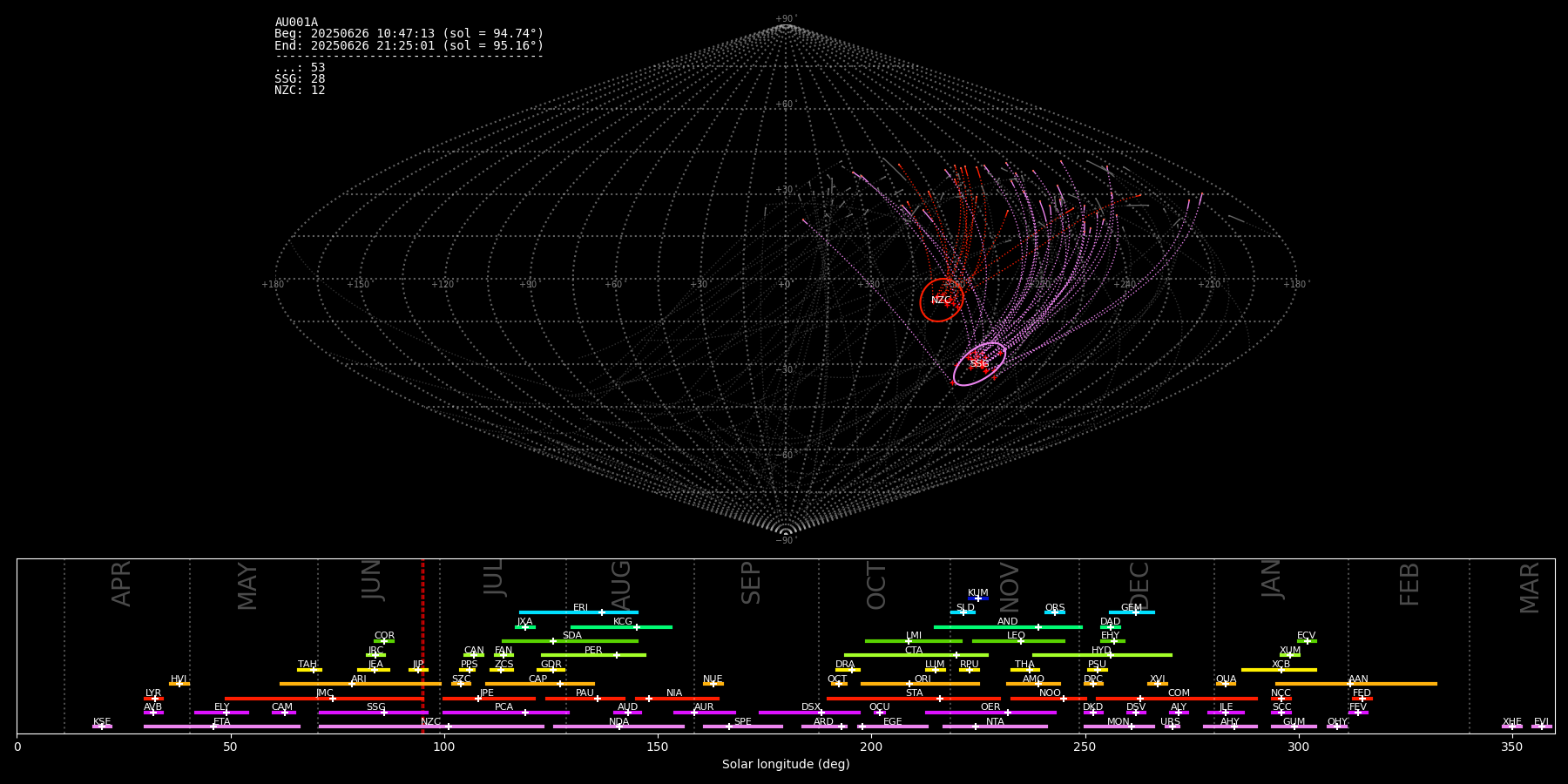The image size is (1568, 784).
Task: Click the DEC month label in the timeline
Action: coord(1139,585)
